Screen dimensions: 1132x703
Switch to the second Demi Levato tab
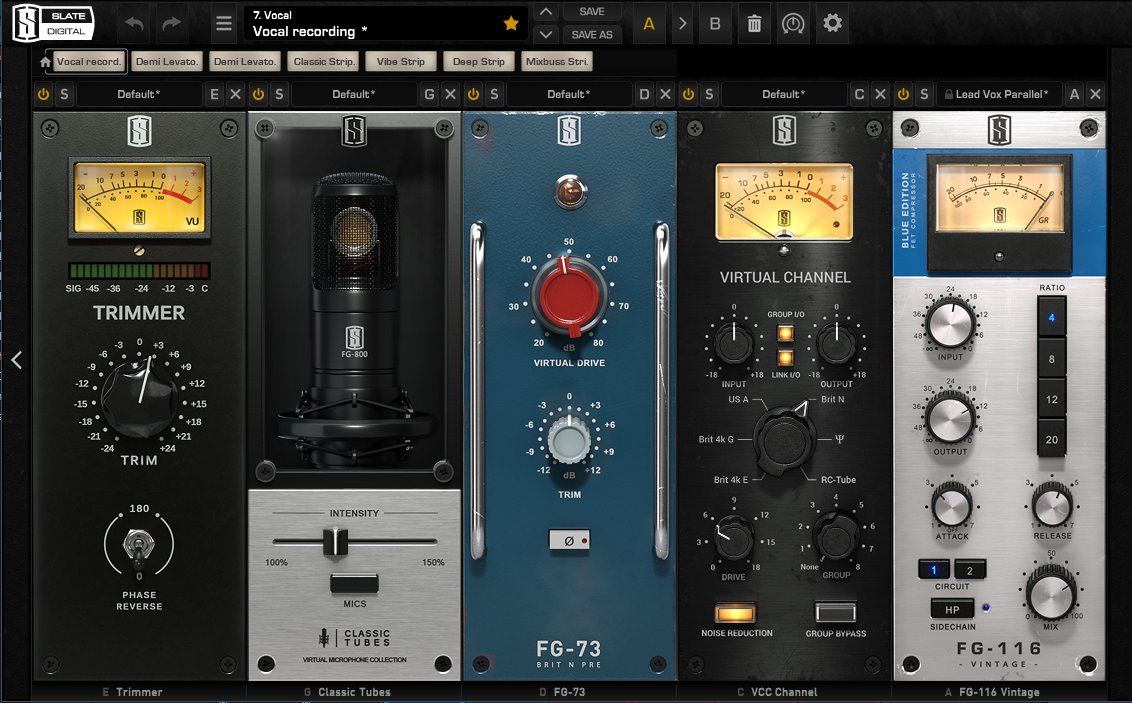pyautogui.click(x=245, y=61)
